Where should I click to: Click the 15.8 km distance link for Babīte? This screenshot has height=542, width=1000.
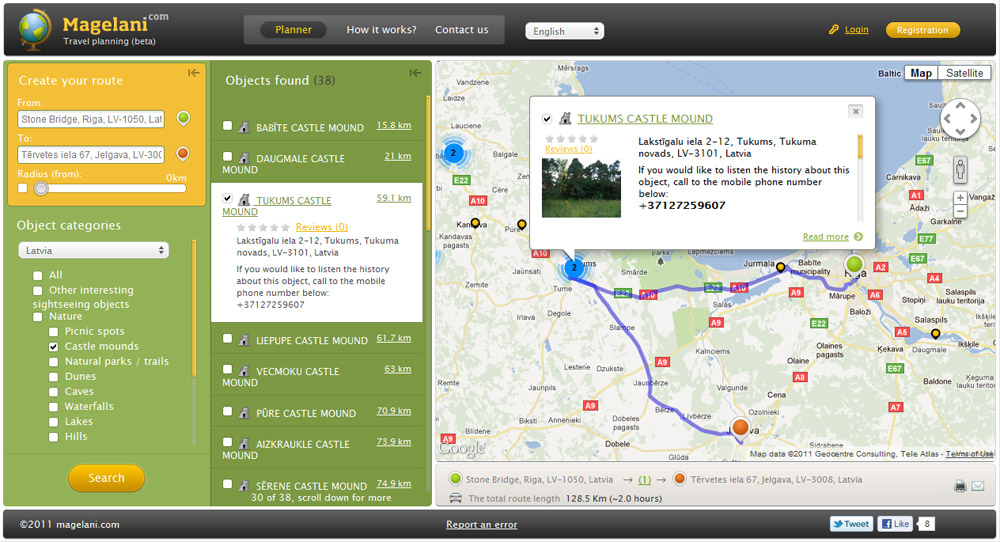(x=393, y=125)
